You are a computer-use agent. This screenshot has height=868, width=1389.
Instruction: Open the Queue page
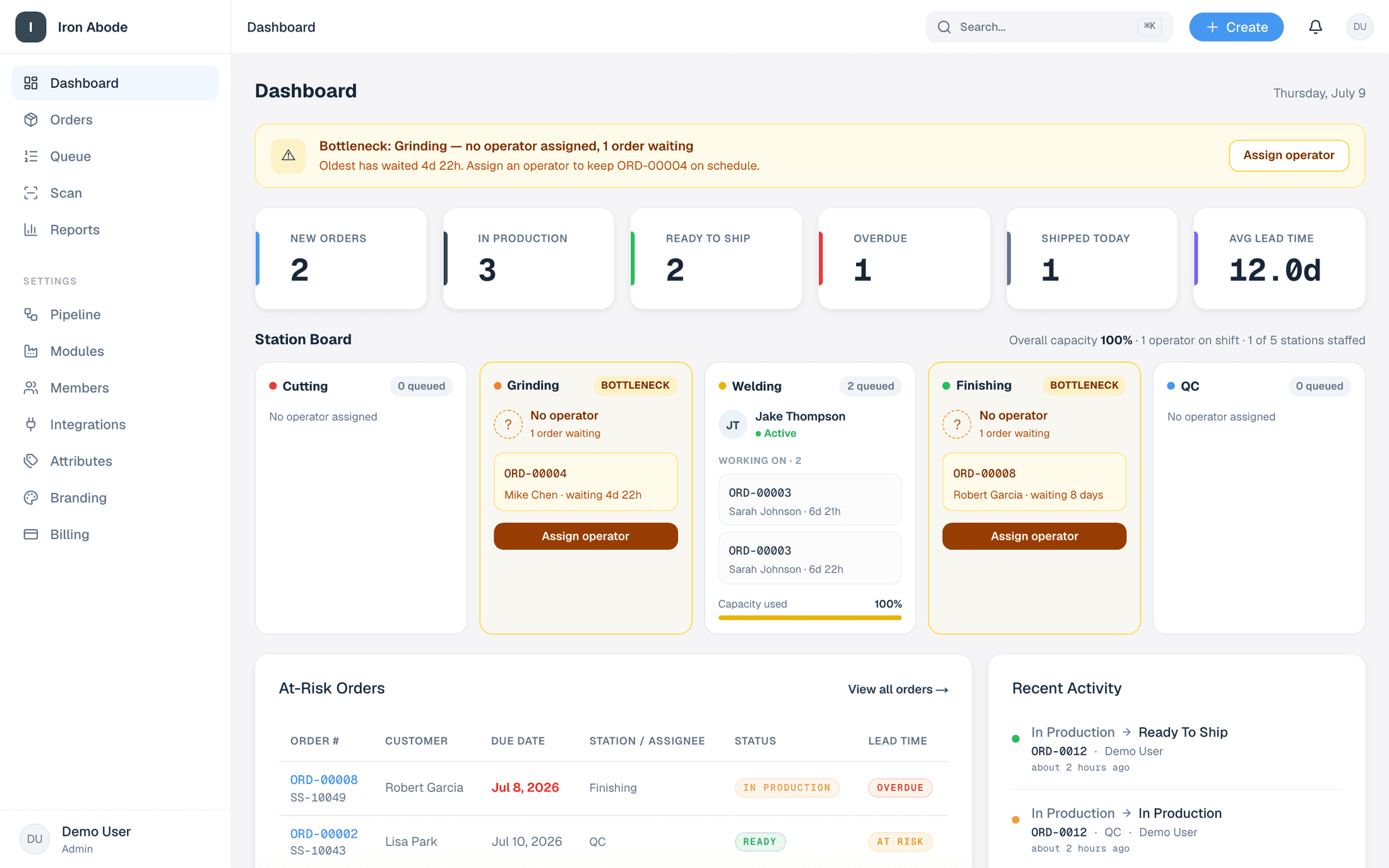116,156
